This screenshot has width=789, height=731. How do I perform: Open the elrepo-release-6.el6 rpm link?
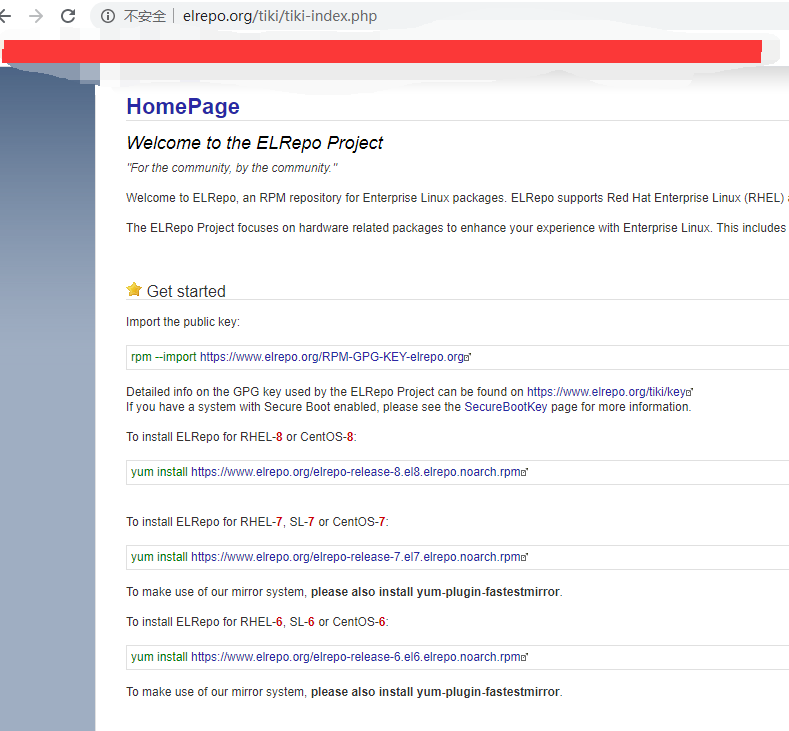356,657
